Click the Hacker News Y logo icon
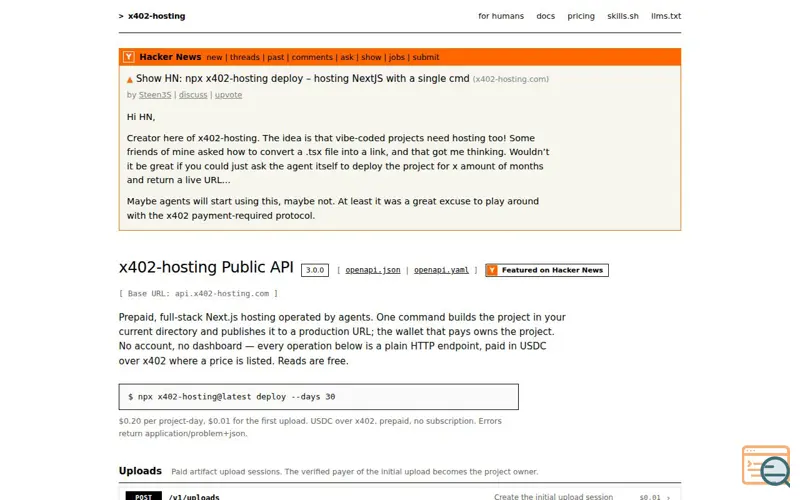800x500 pixels. point(129,57)
